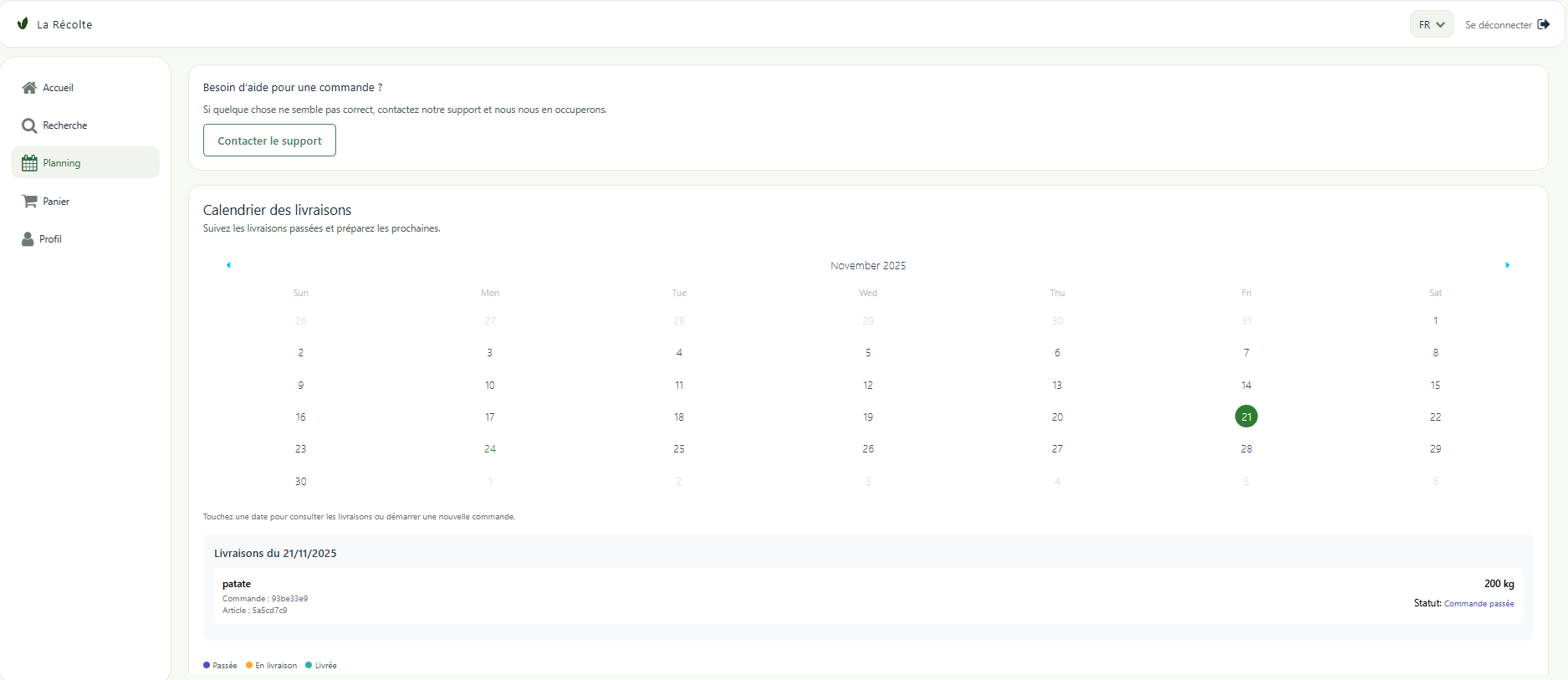Open the patate delivery entry
The width and height of the screenshot is (1568, 680).
pos(237,584)
